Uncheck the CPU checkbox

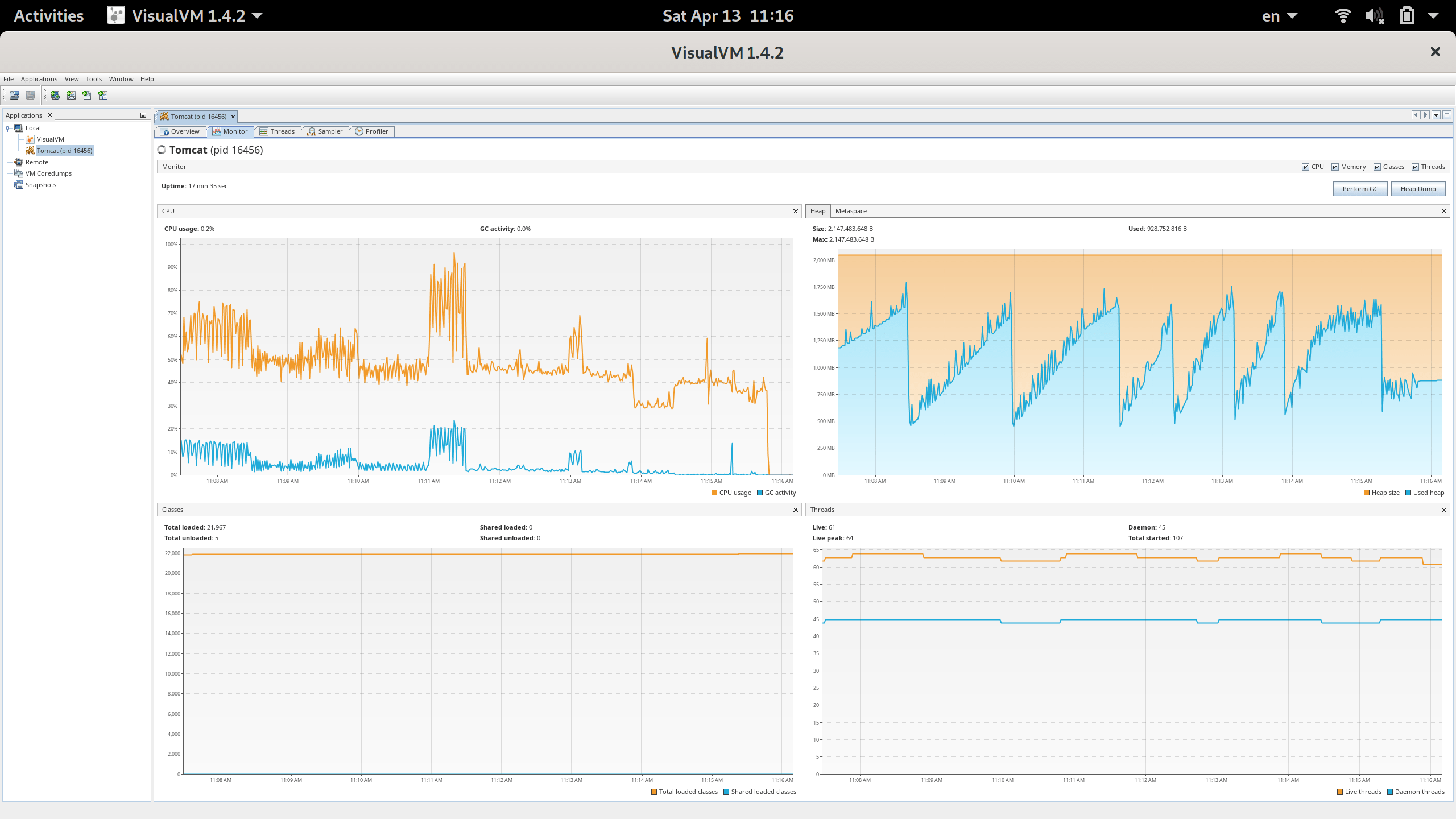click(1305, 167)
